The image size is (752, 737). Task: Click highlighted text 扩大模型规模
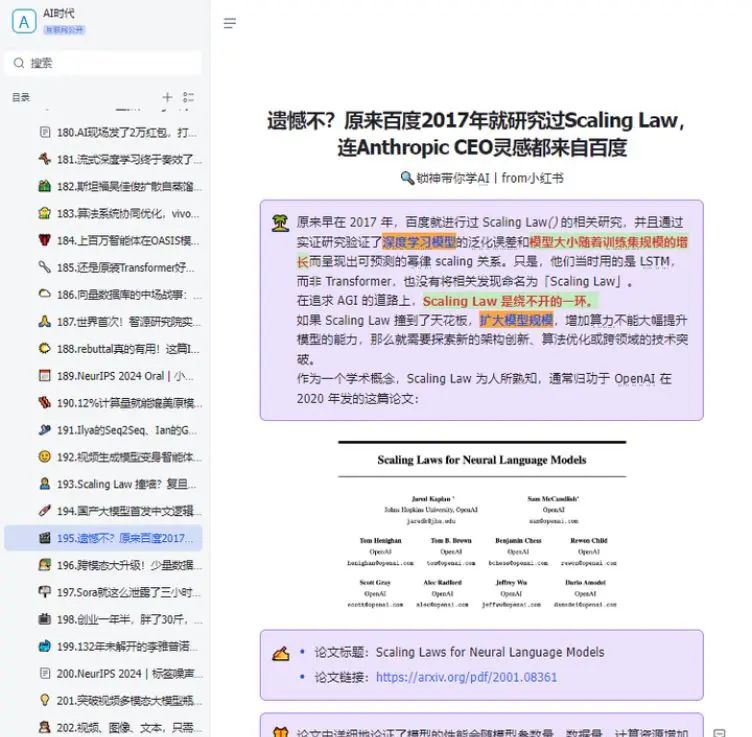coord(517,320)
